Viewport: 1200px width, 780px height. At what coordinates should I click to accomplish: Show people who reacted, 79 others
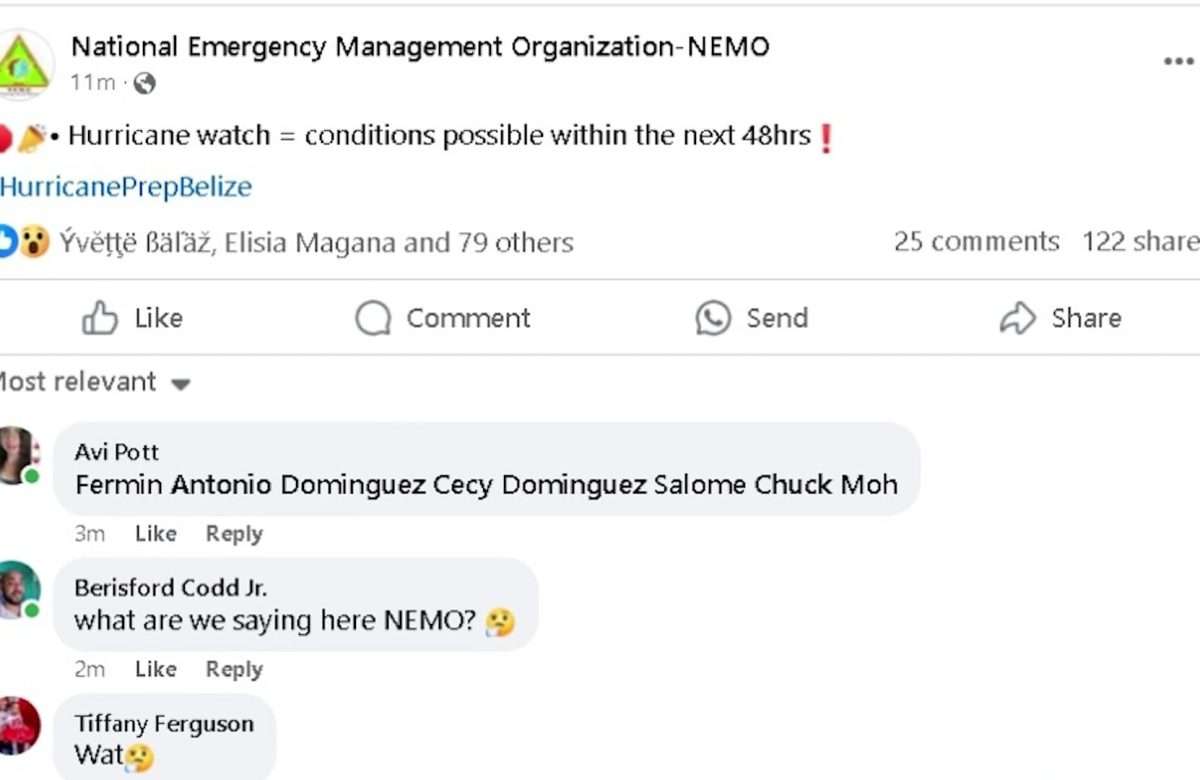(x=516, y=243)
